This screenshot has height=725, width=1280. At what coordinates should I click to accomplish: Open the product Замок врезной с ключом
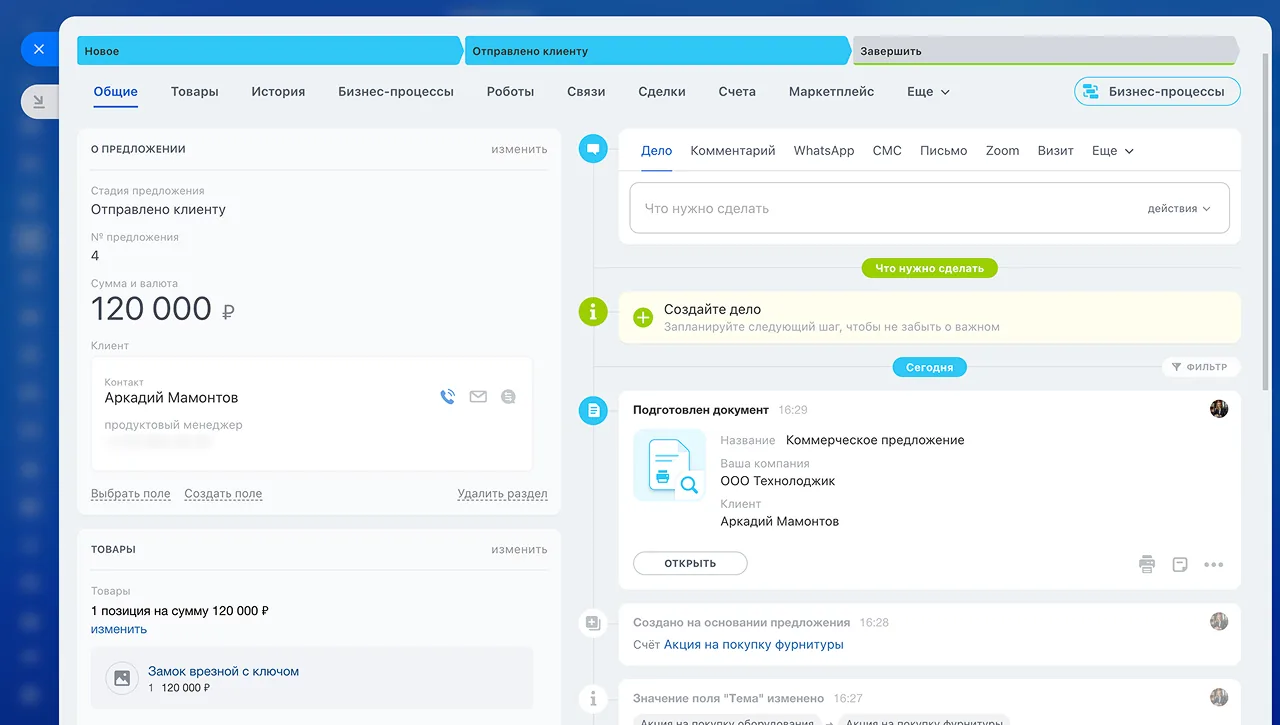(x=224, y=671)
